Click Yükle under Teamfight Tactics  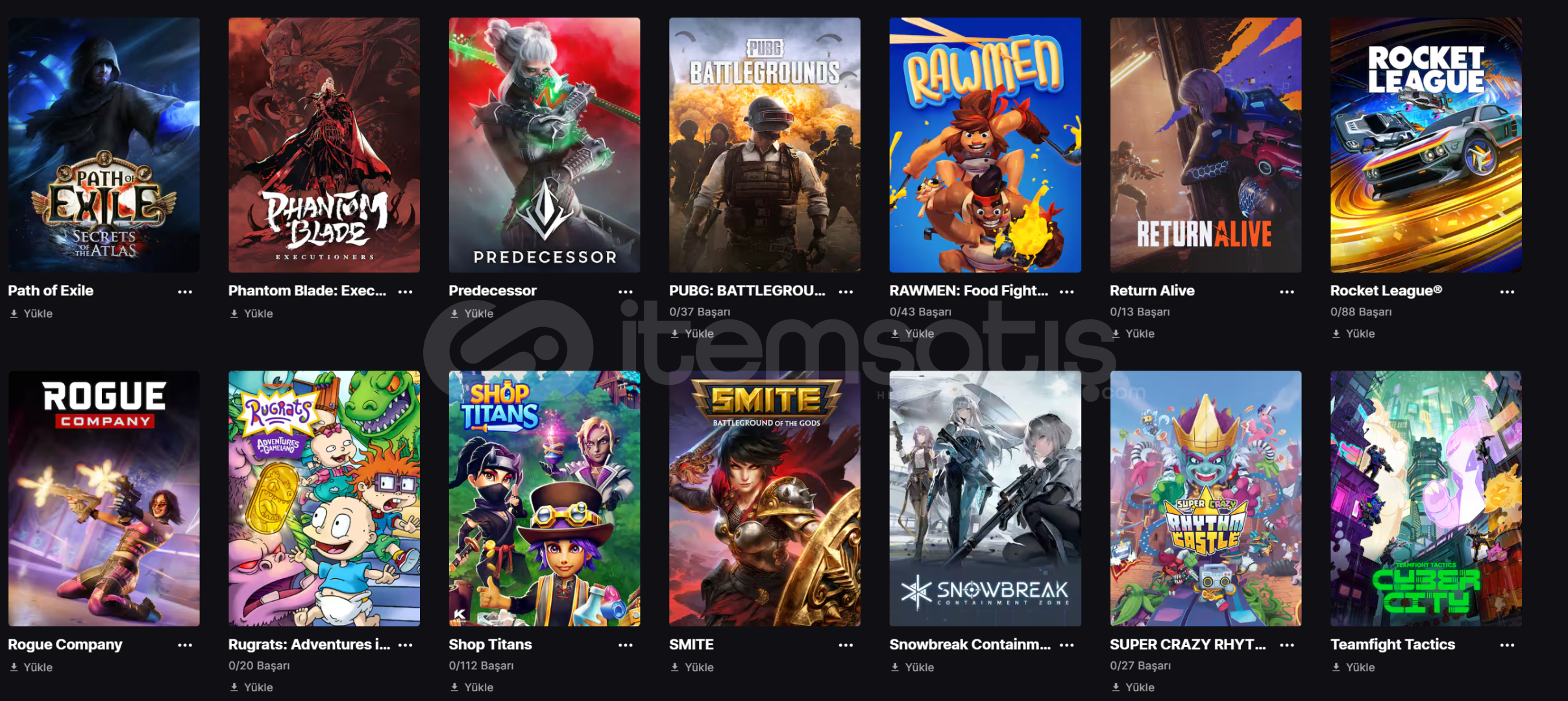(x=1353, y=667)
